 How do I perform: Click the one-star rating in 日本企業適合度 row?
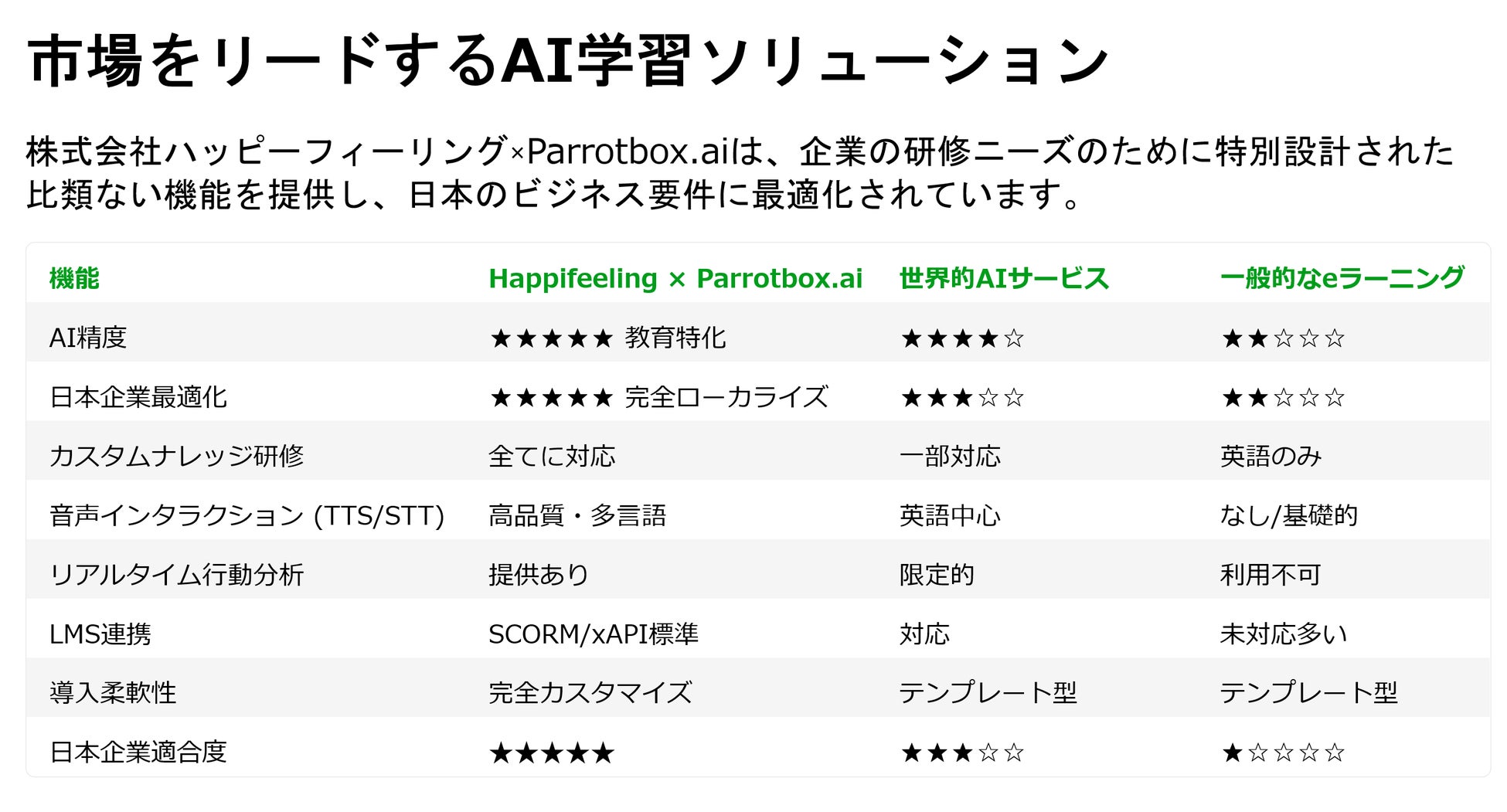point(1283,752)
